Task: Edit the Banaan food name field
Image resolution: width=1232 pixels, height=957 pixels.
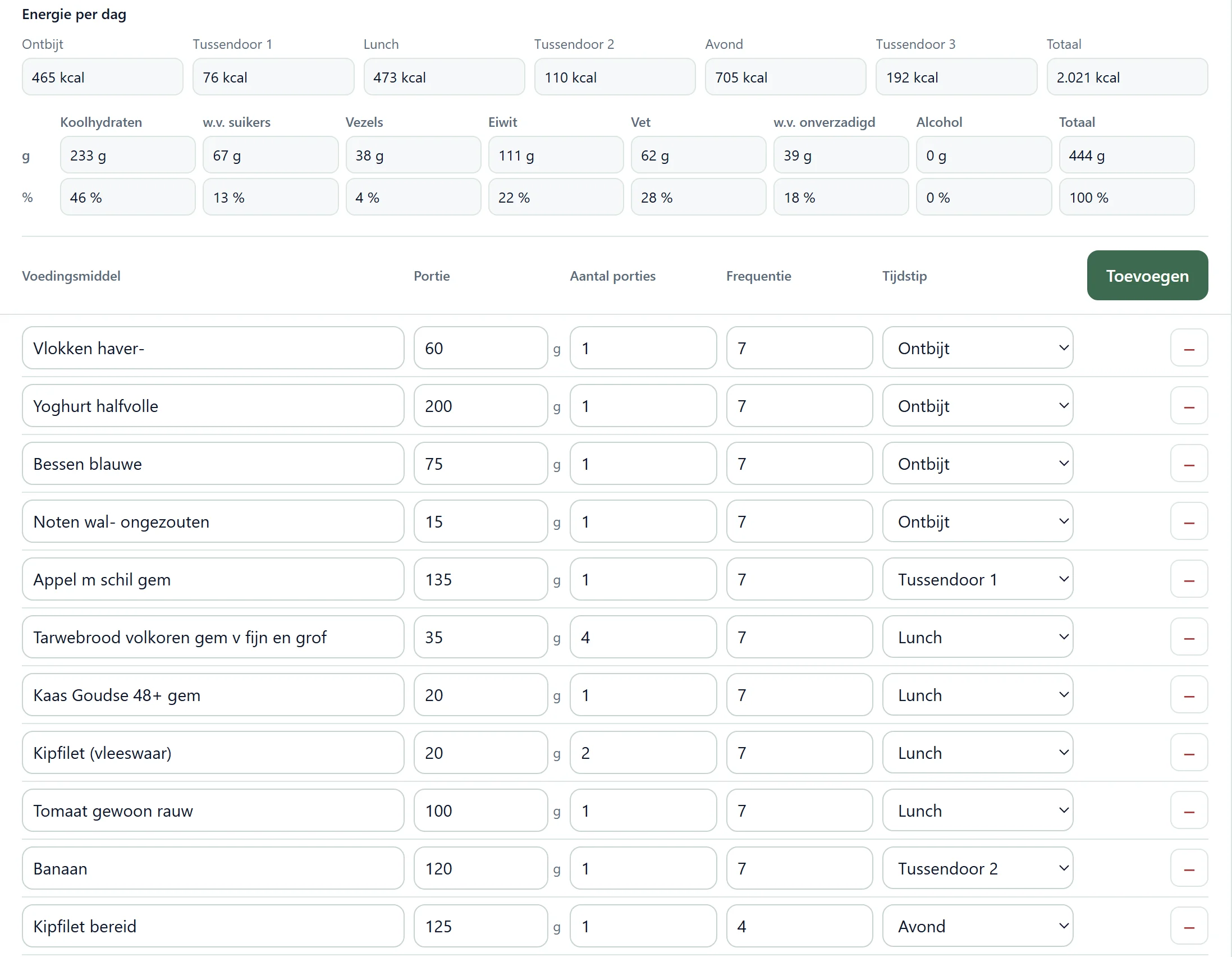Action: pos(213,868)
